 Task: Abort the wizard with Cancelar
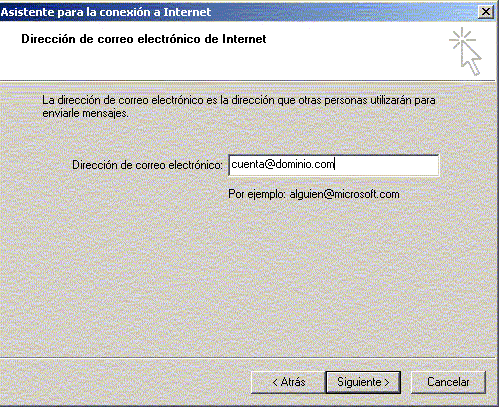[448, 382]
